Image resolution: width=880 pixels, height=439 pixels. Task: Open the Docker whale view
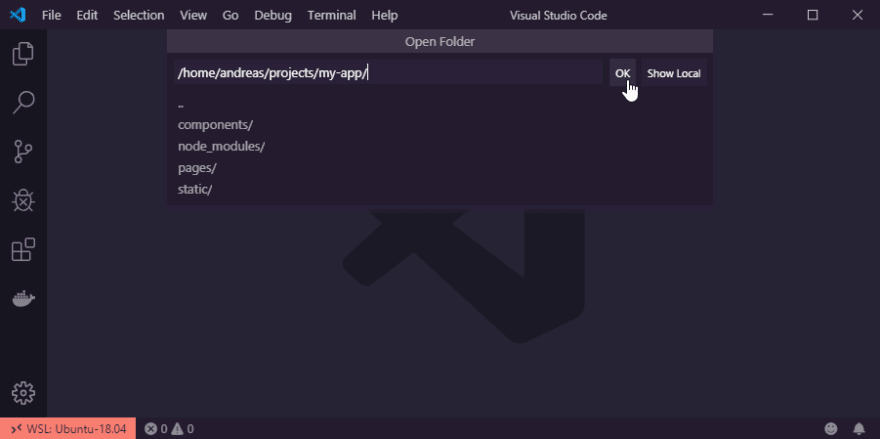[23, 299]
